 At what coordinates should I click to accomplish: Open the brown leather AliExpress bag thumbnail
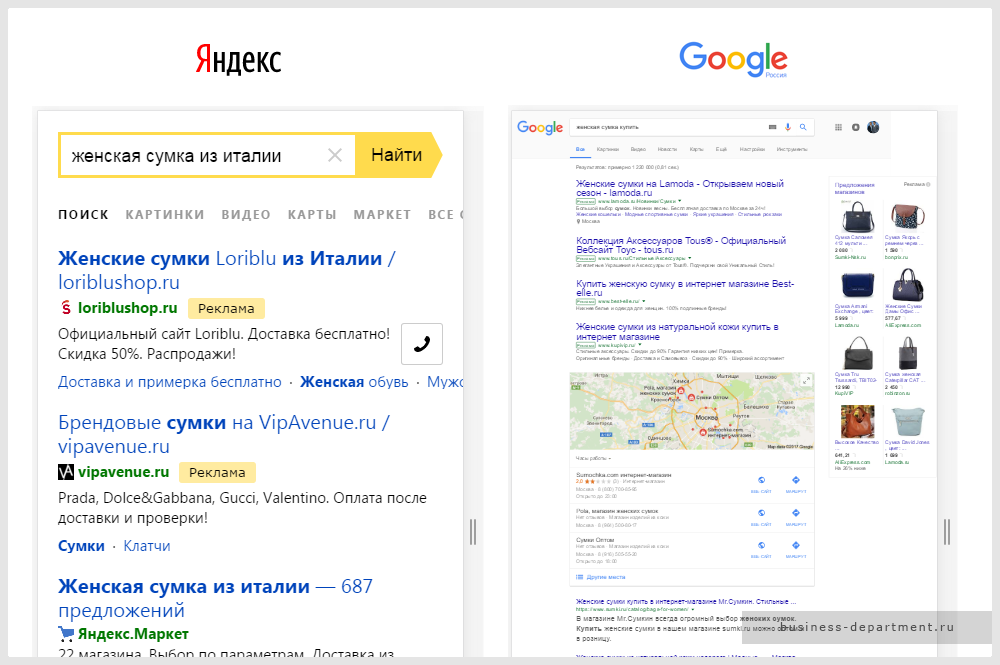858,421
